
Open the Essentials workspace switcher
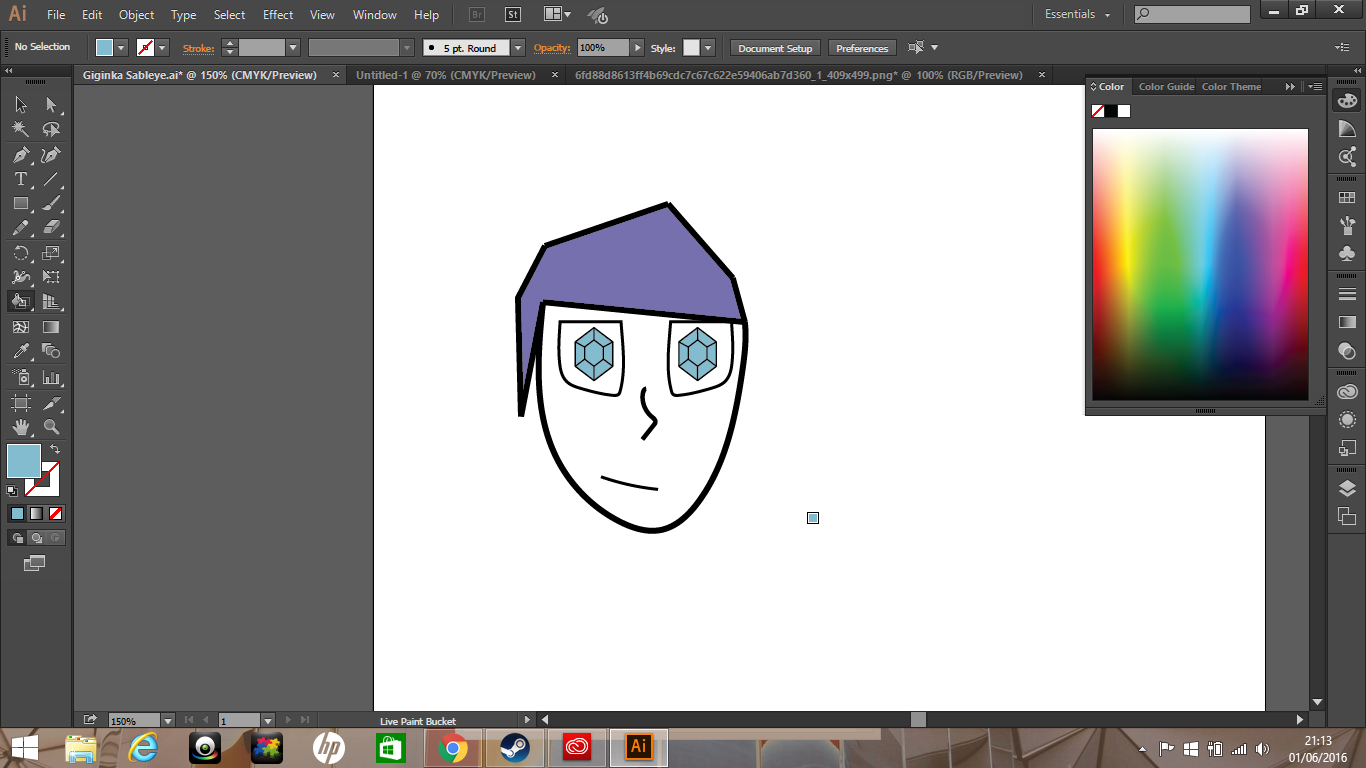pos(1078,15)
